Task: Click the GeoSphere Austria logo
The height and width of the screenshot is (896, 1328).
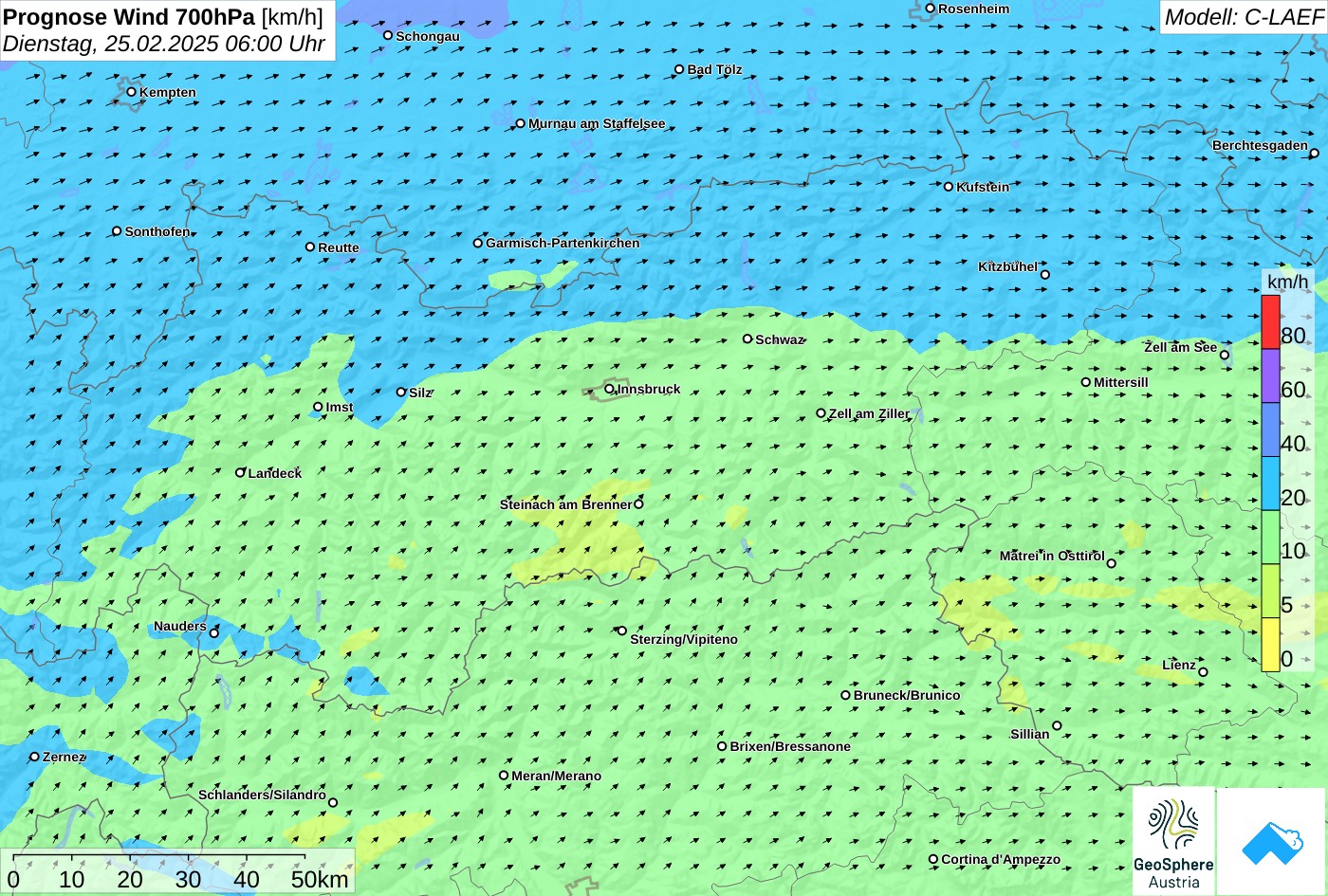Action: pos(1173,841)
